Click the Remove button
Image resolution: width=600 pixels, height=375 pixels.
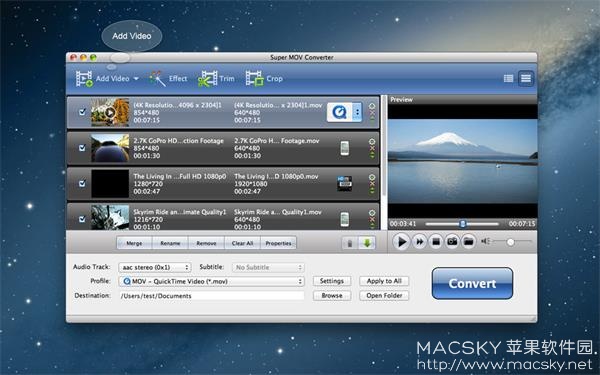(206, 243)
